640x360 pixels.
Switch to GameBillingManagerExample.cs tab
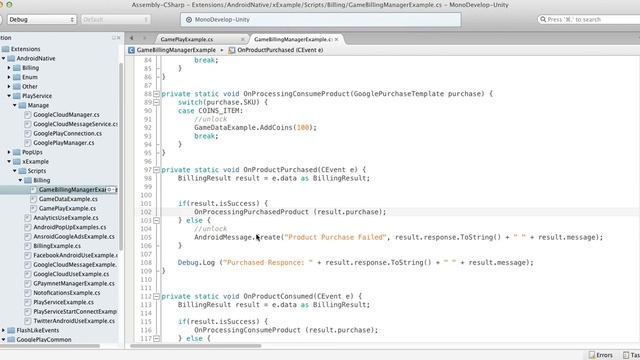pyautogui.click(x=293, y=39)
